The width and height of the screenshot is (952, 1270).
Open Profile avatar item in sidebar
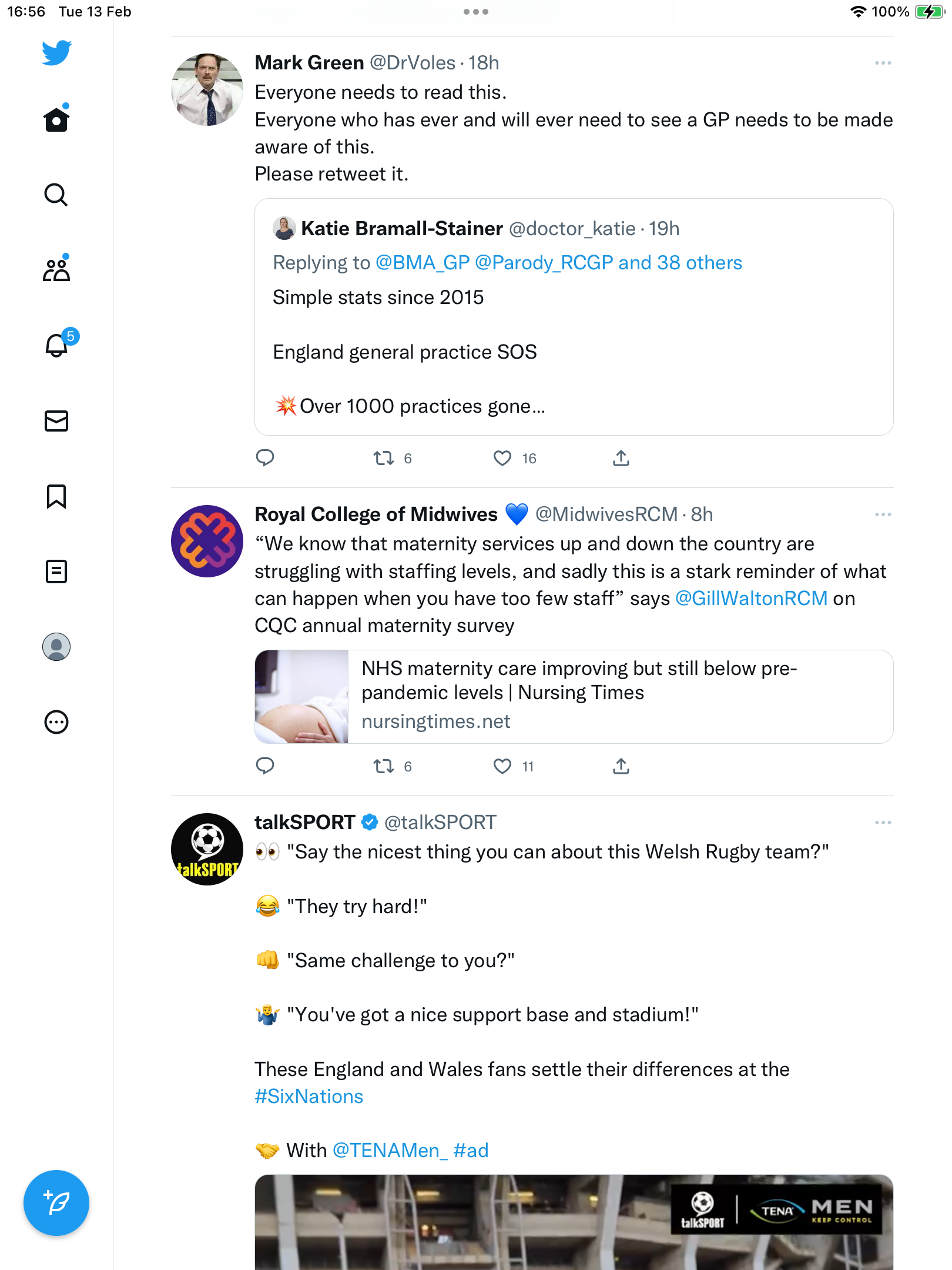pos(56,647)
